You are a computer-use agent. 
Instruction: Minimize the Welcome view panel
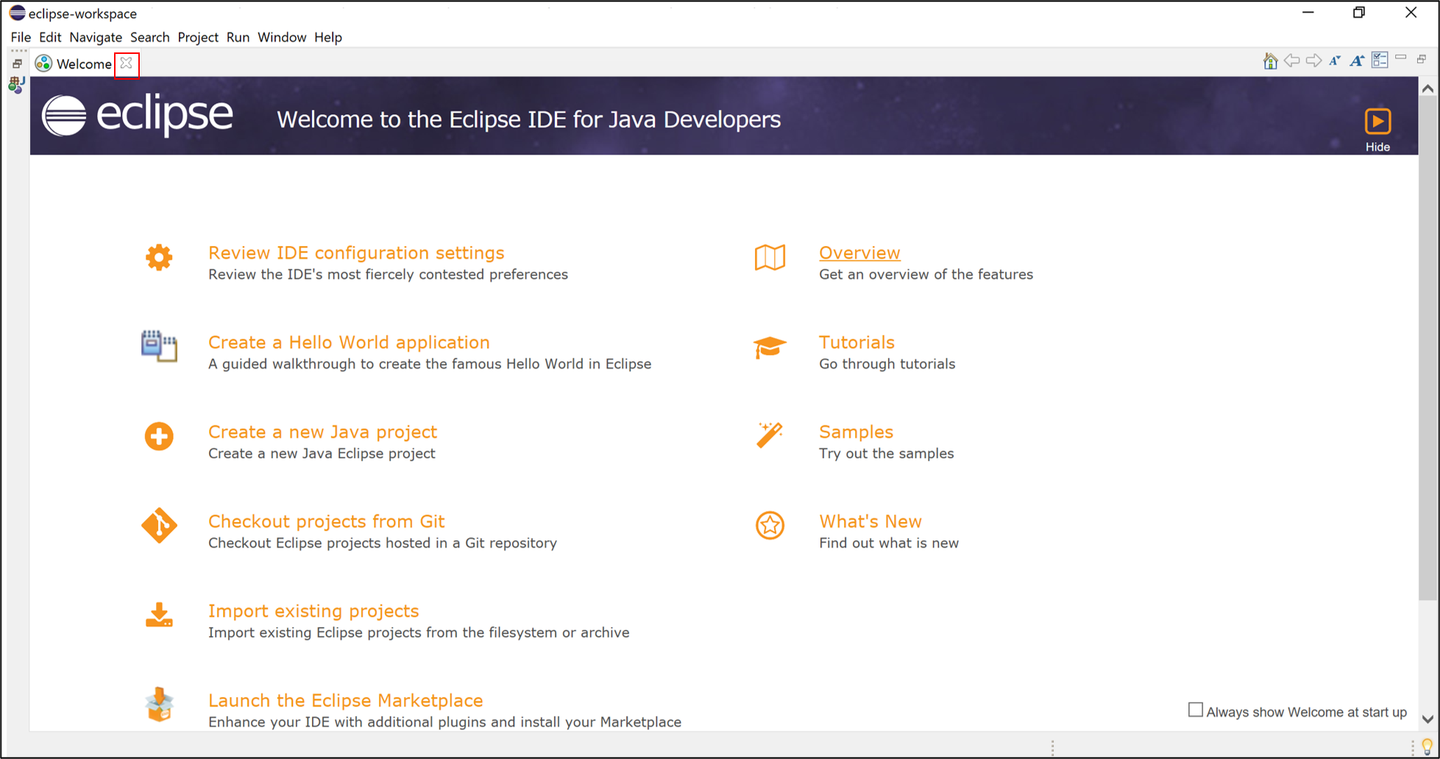(1402, 57)
